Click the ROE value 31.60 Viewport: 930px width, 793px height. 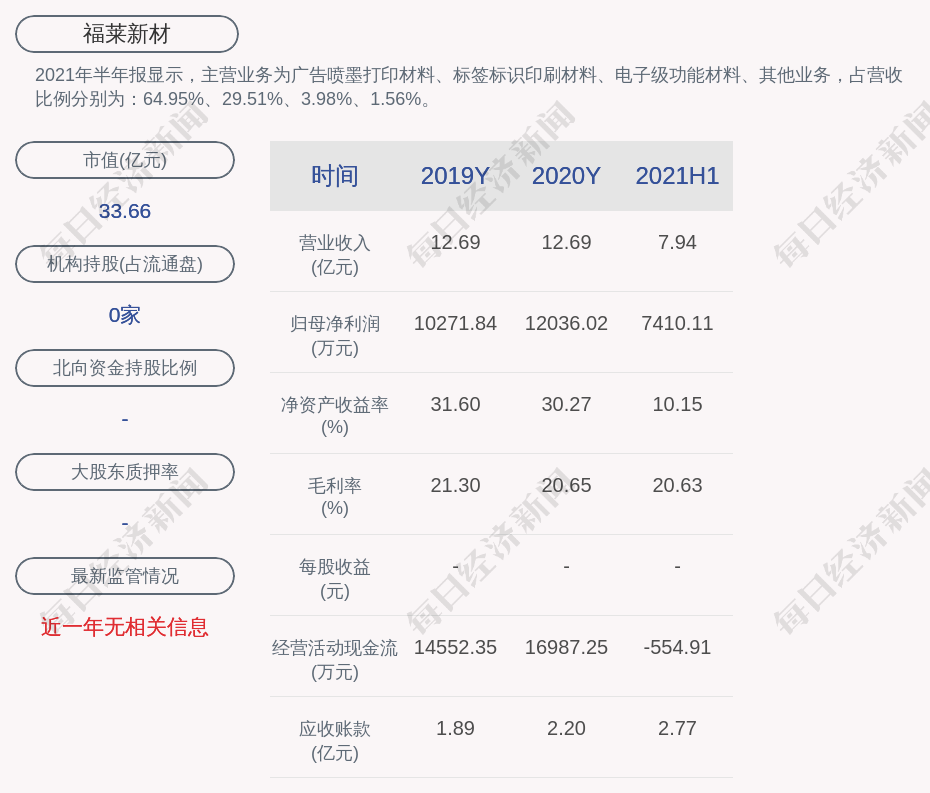click(x=455, y=405)
